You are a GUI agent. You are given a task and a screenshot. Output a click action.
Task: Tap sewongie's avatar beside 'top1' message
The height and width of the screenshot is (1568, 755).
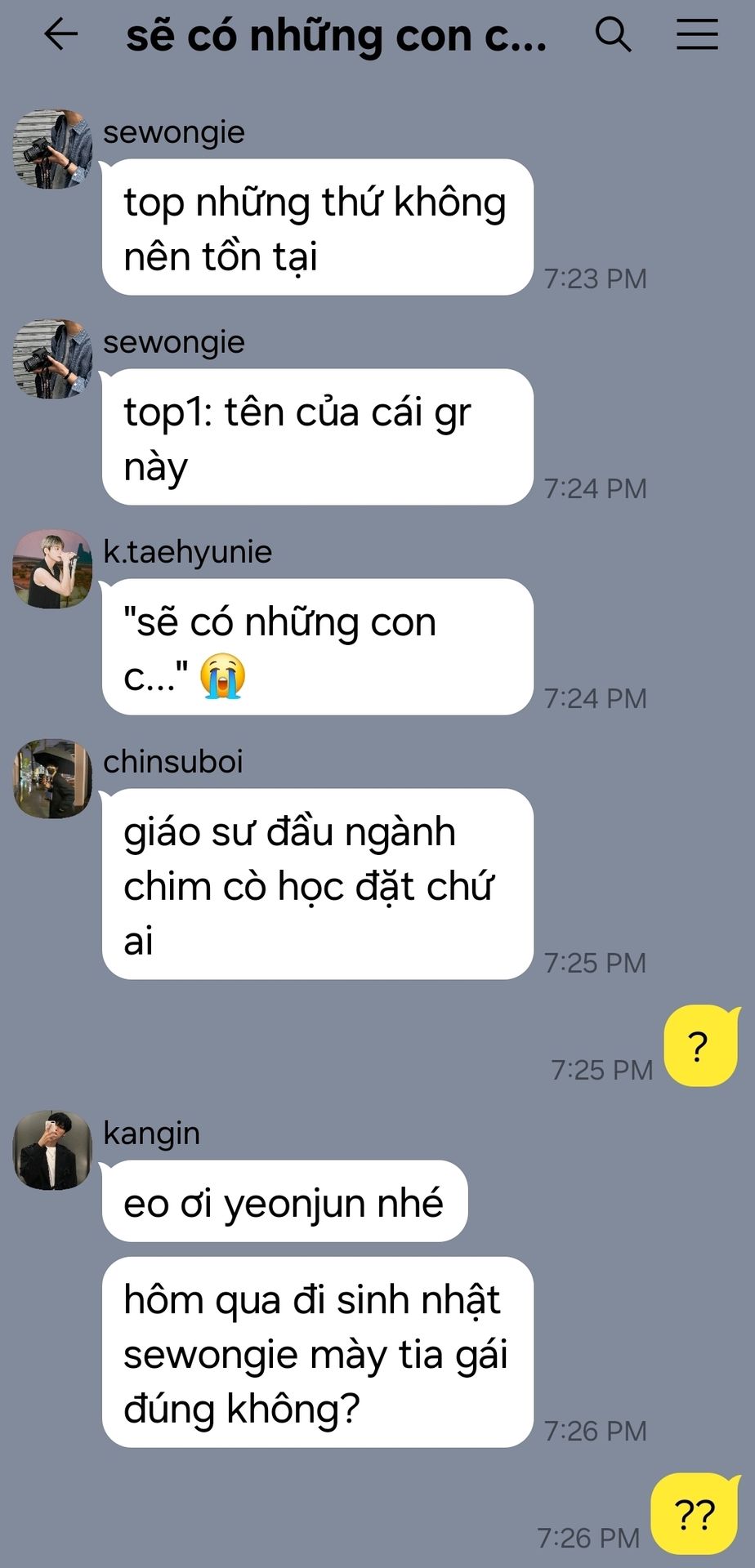pos(52,359)
